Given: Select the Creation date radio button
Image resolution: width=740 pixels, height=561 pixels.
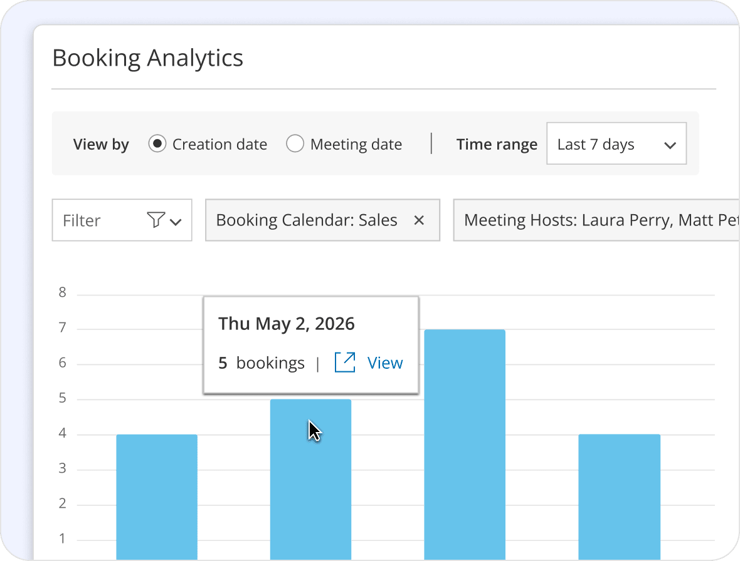Looking at the screenshot, I should (x=157, y=143).
